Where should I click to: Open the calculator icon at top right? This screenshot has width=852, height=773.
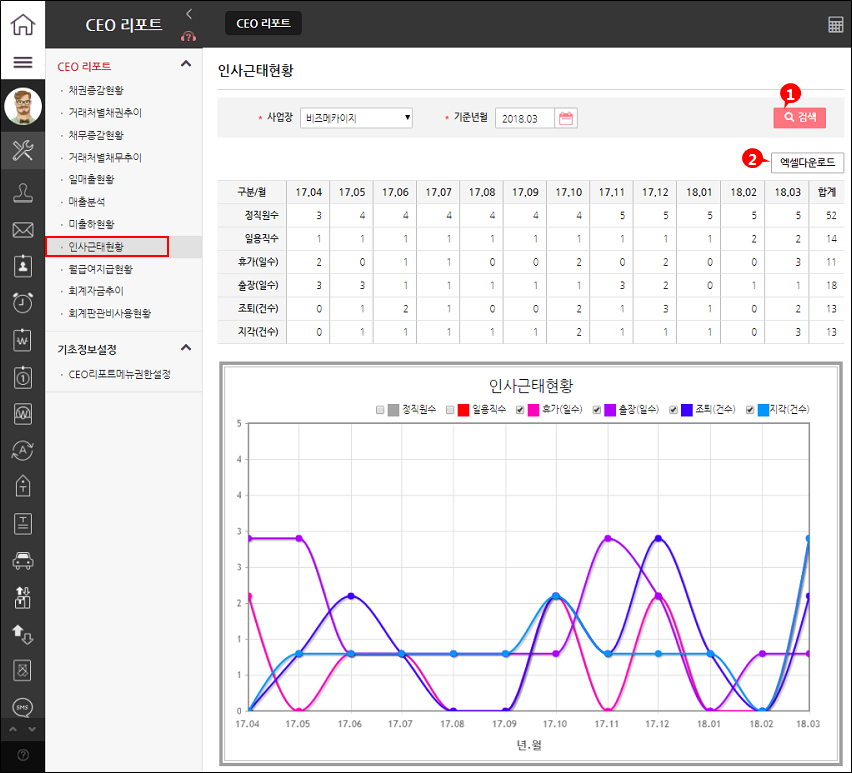(x=835, y=24)
